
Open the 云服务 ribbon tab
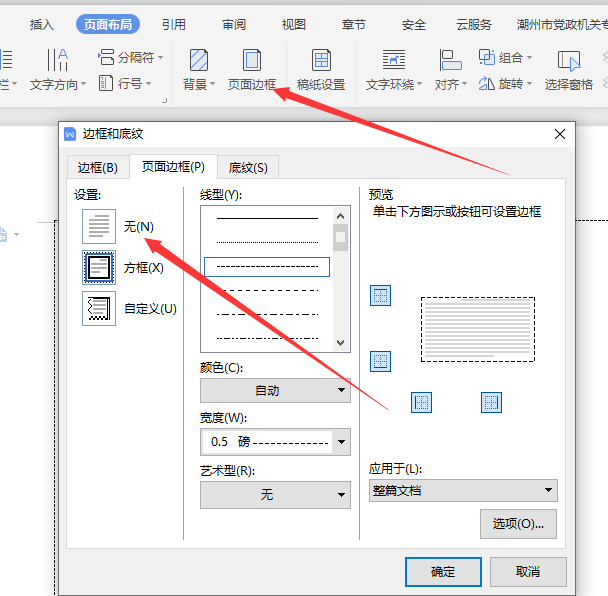coord(474,25)
